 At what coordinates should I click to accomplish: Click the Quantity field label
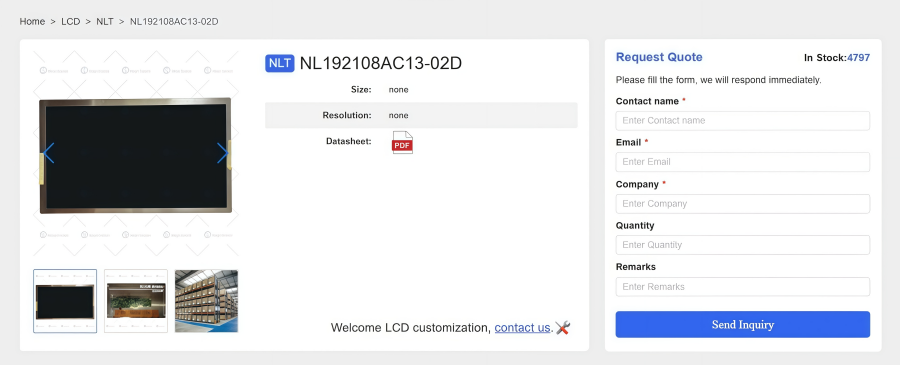coord(635,226)
